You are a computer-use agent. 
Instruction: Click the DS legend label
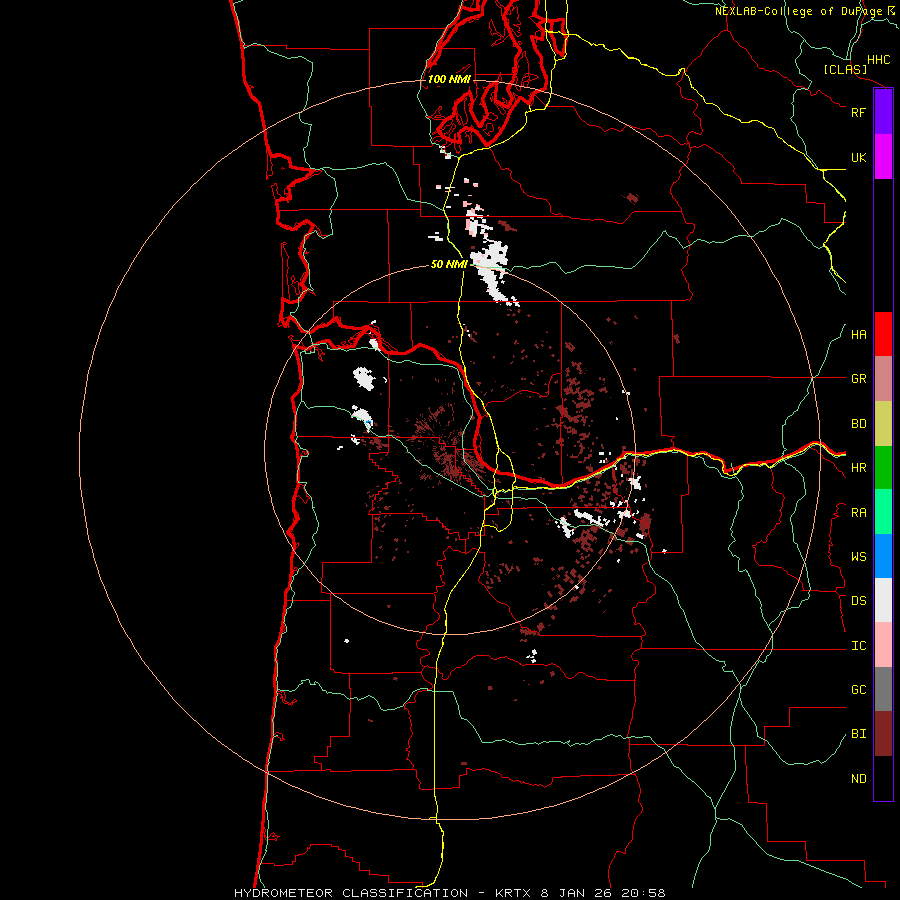pos(858,601)
